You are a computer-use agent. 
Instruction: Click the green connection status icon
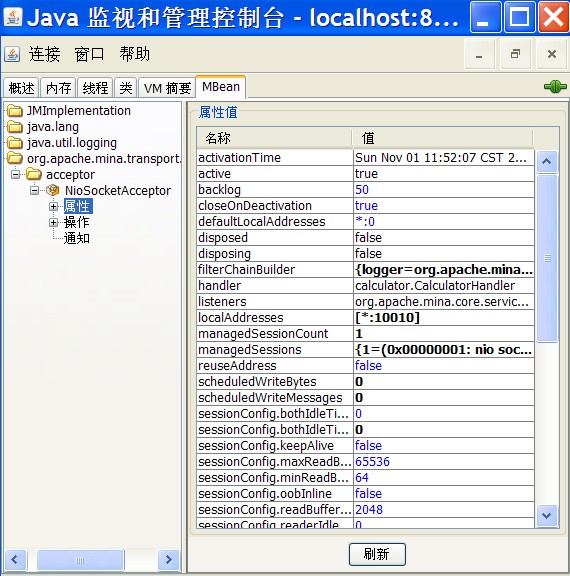(555, 87)
